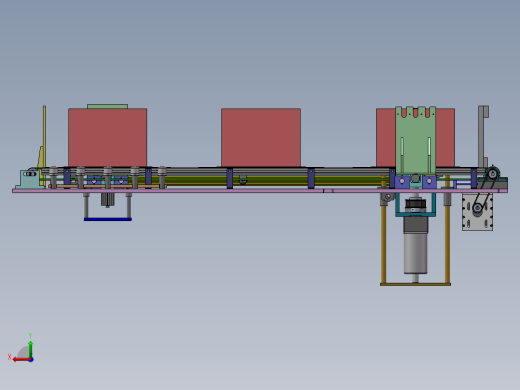This screenshot has height=390, width=520.
Task: Select the blue origin ball of the triad
Action: (31, 360)
